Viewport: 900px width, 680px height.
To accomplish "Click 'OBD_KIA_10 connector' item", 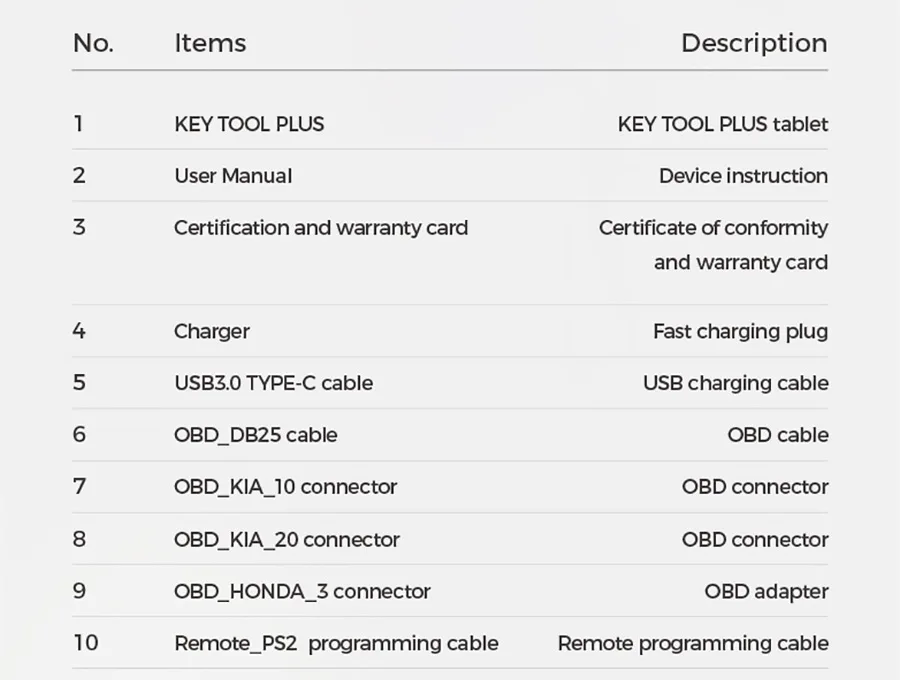I will (285, 487).
